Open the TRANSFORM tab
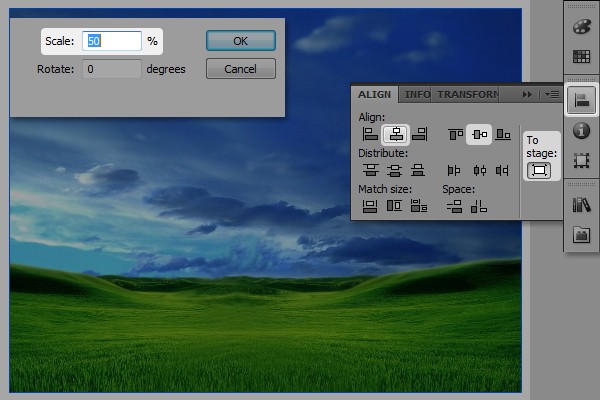Image resolution: width=600 pixels, height=400 pixels. pyautogui.click(x=466, y=95)
